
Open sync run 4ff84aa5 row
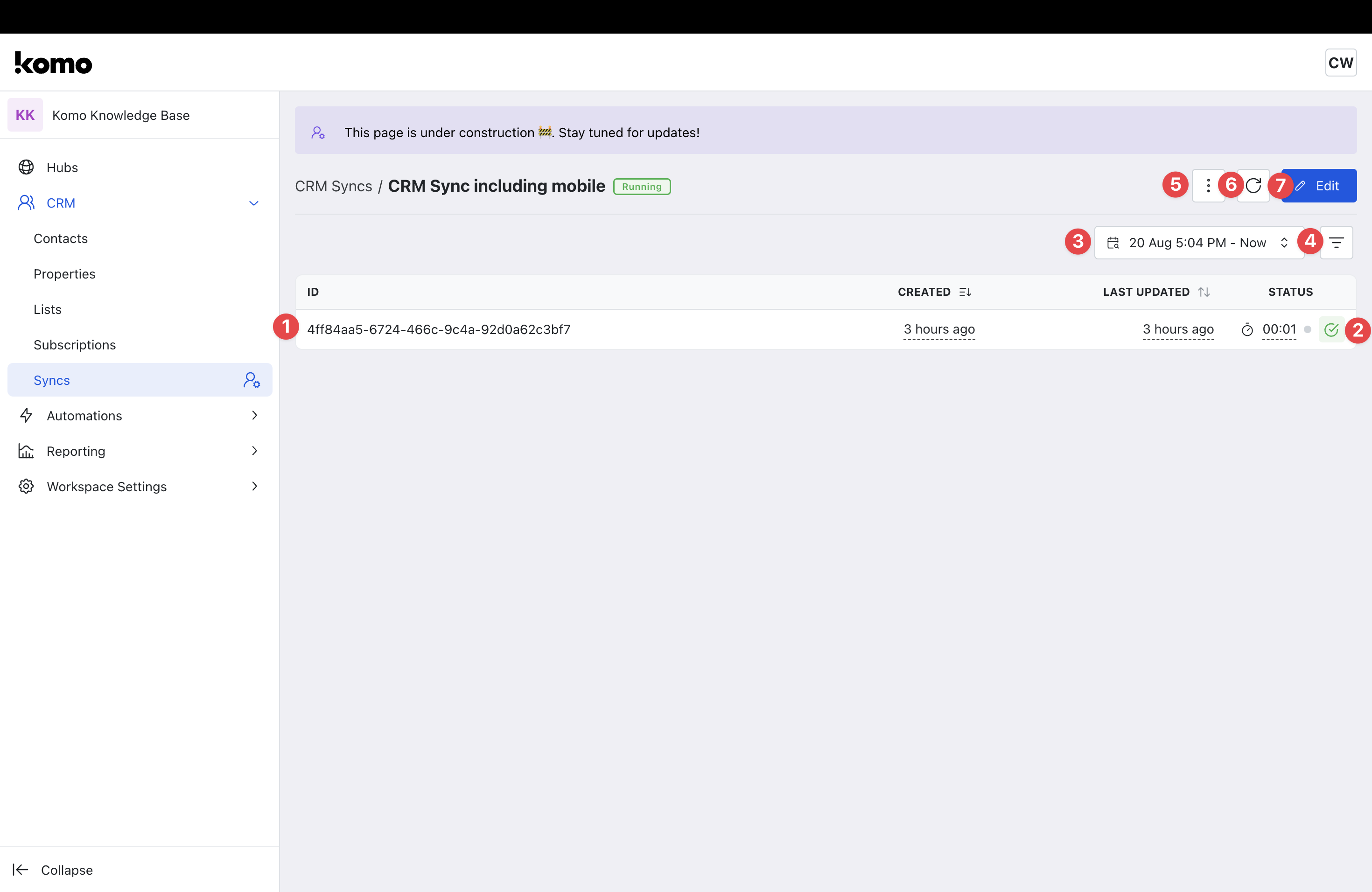point(438,330)
